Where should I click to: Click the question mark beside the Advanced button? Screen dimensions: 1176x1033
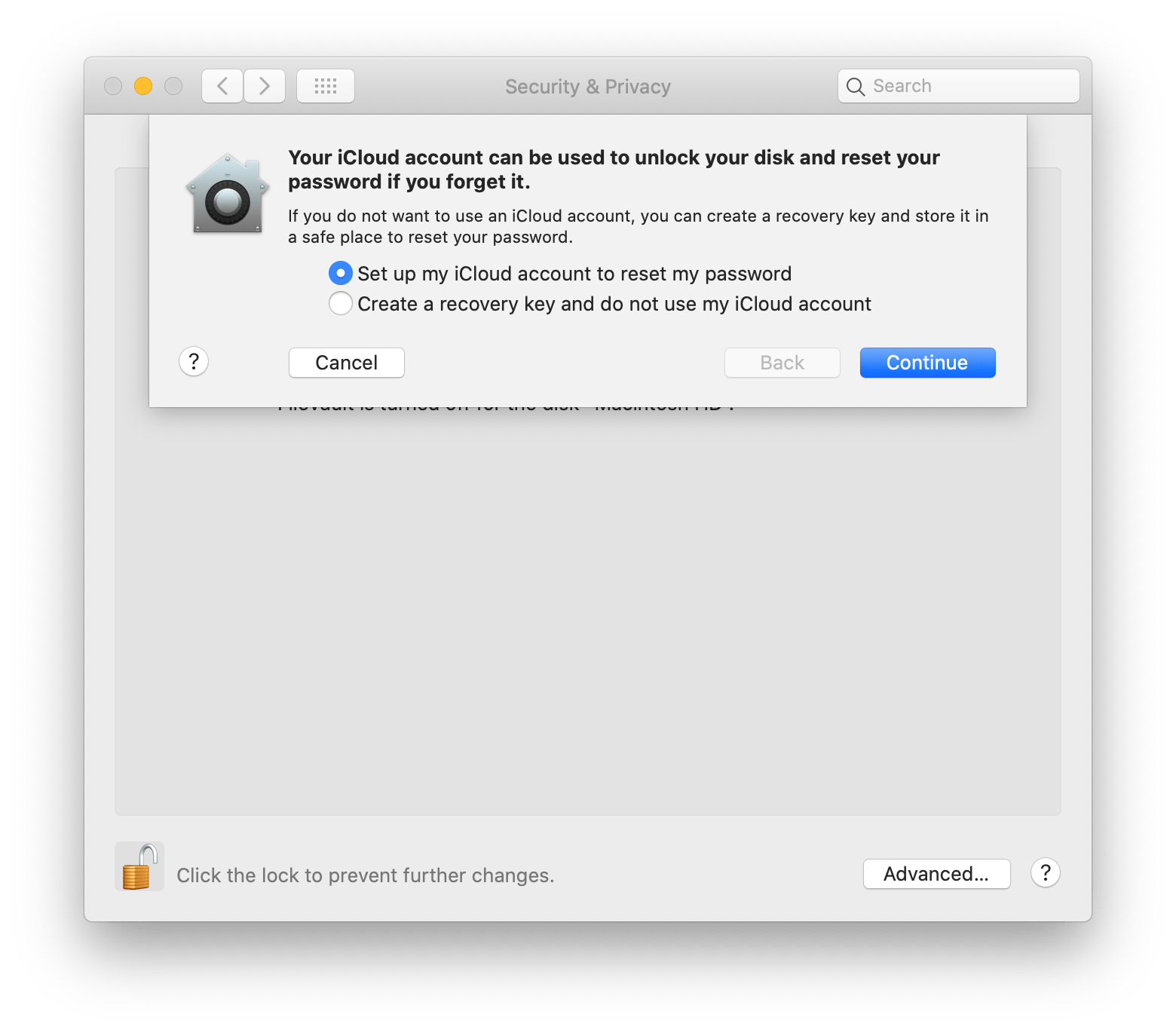pyautogui.click(x=1045, y=873)
